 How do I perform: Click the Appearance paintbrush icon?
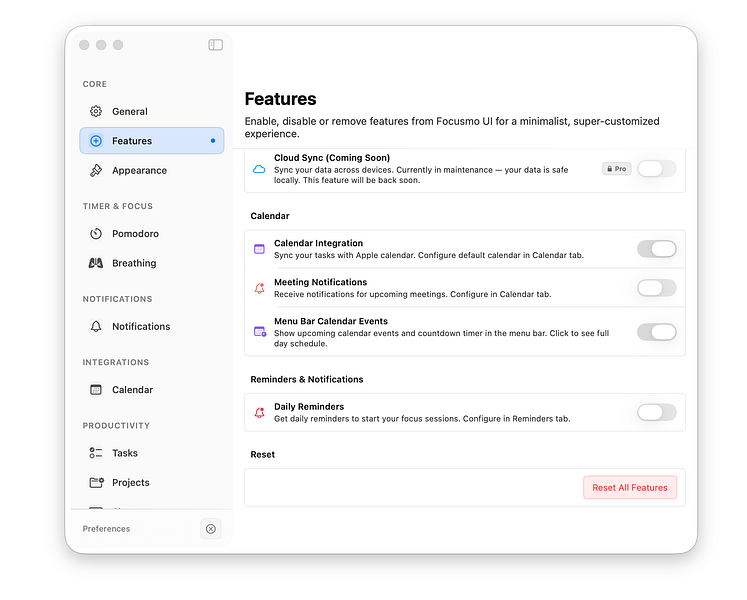96,170
